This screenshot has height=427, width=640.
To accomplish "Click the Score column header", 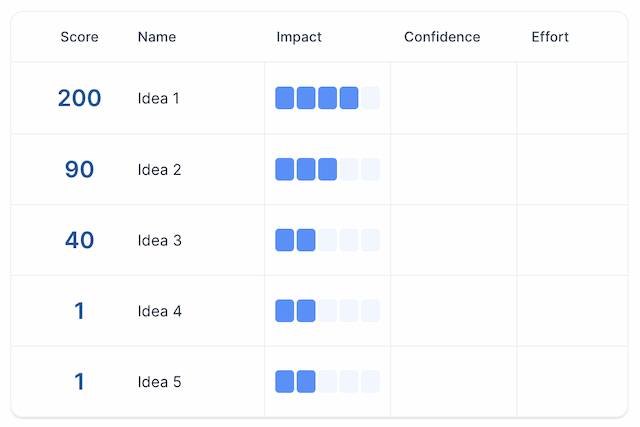I will tap(79, 37).
